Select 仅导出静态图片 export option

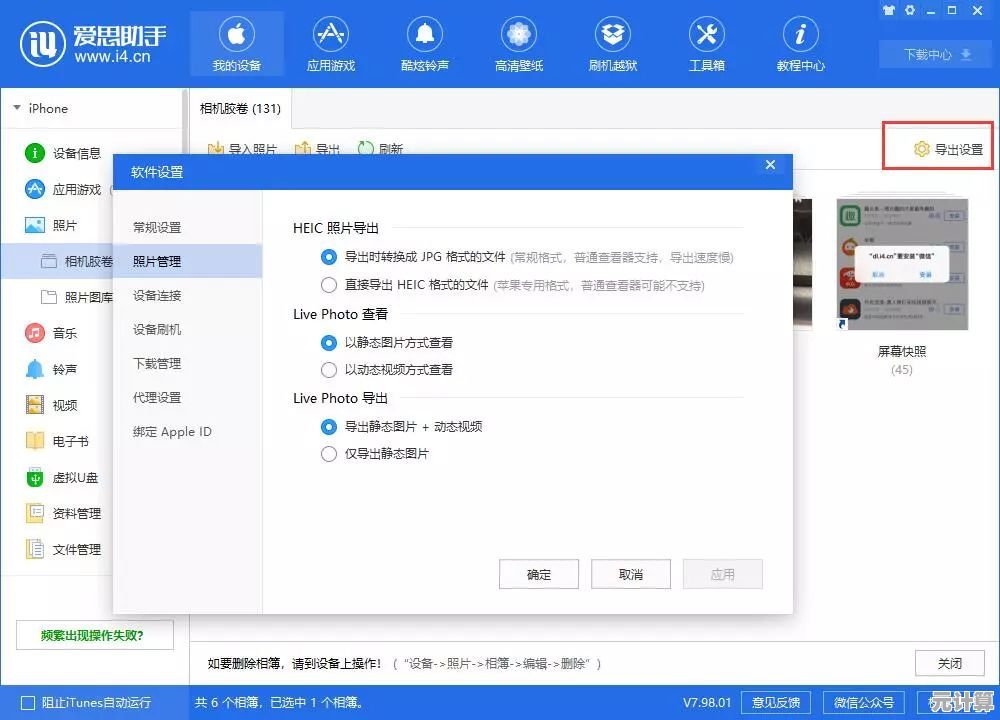pos(329,454)
